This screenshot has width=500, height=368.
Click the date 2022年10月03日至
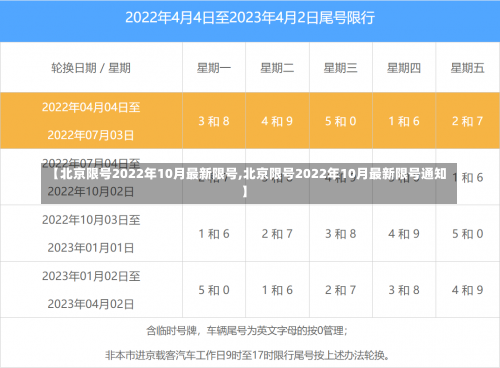point(91,220)
